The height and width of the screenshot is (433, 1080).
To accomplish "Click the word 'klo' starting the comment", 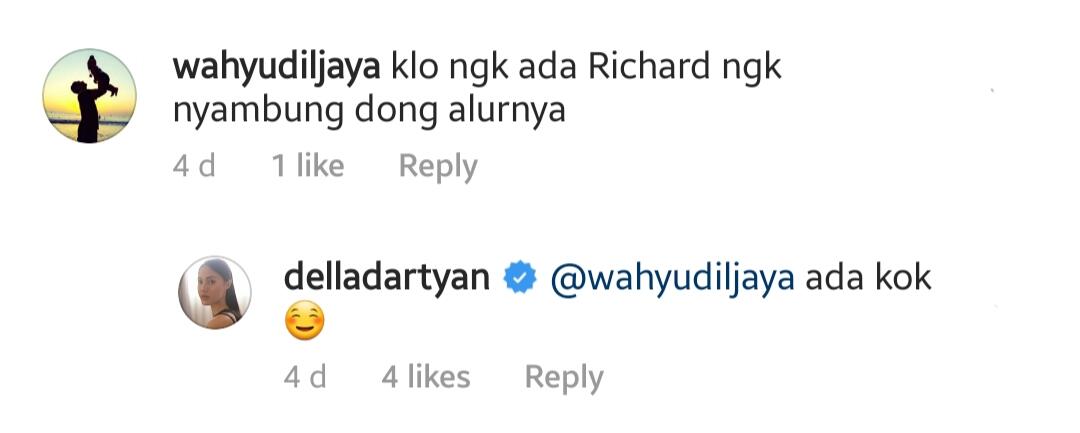I will coord(415,67).
